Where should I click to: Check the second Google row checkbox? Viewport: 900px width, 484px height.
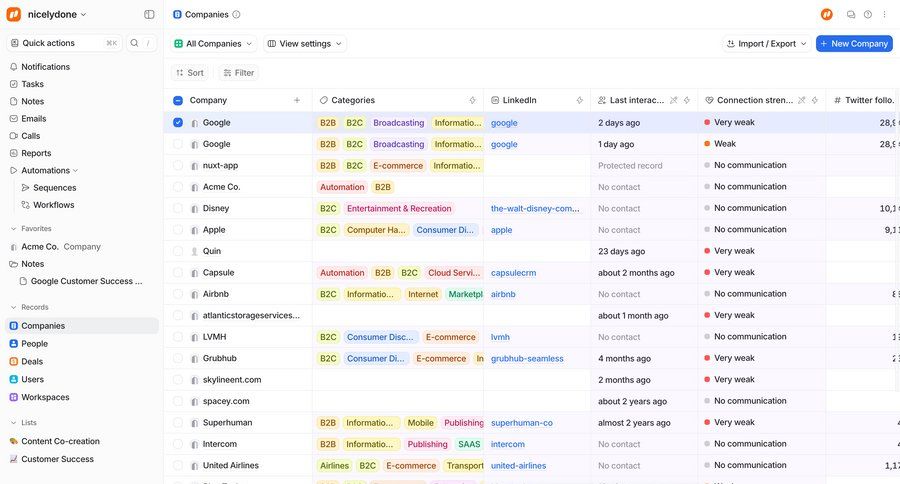click(x=178, y=144)
